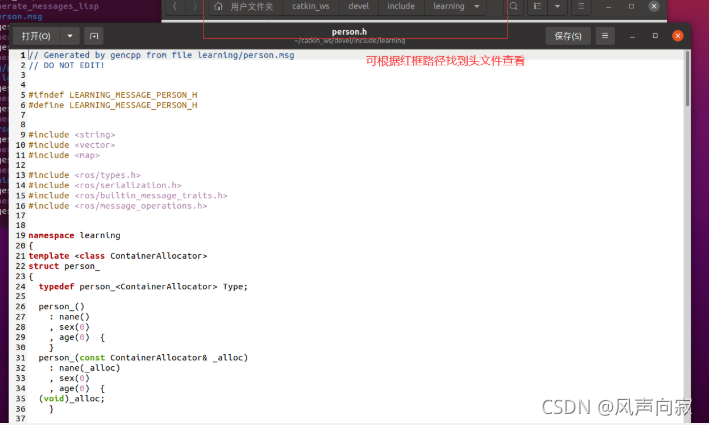The height and width of the screenshot is (425, 709).
Task: Click the "struct person_" line
Action: pyautogui.click(x=64, y=266)
